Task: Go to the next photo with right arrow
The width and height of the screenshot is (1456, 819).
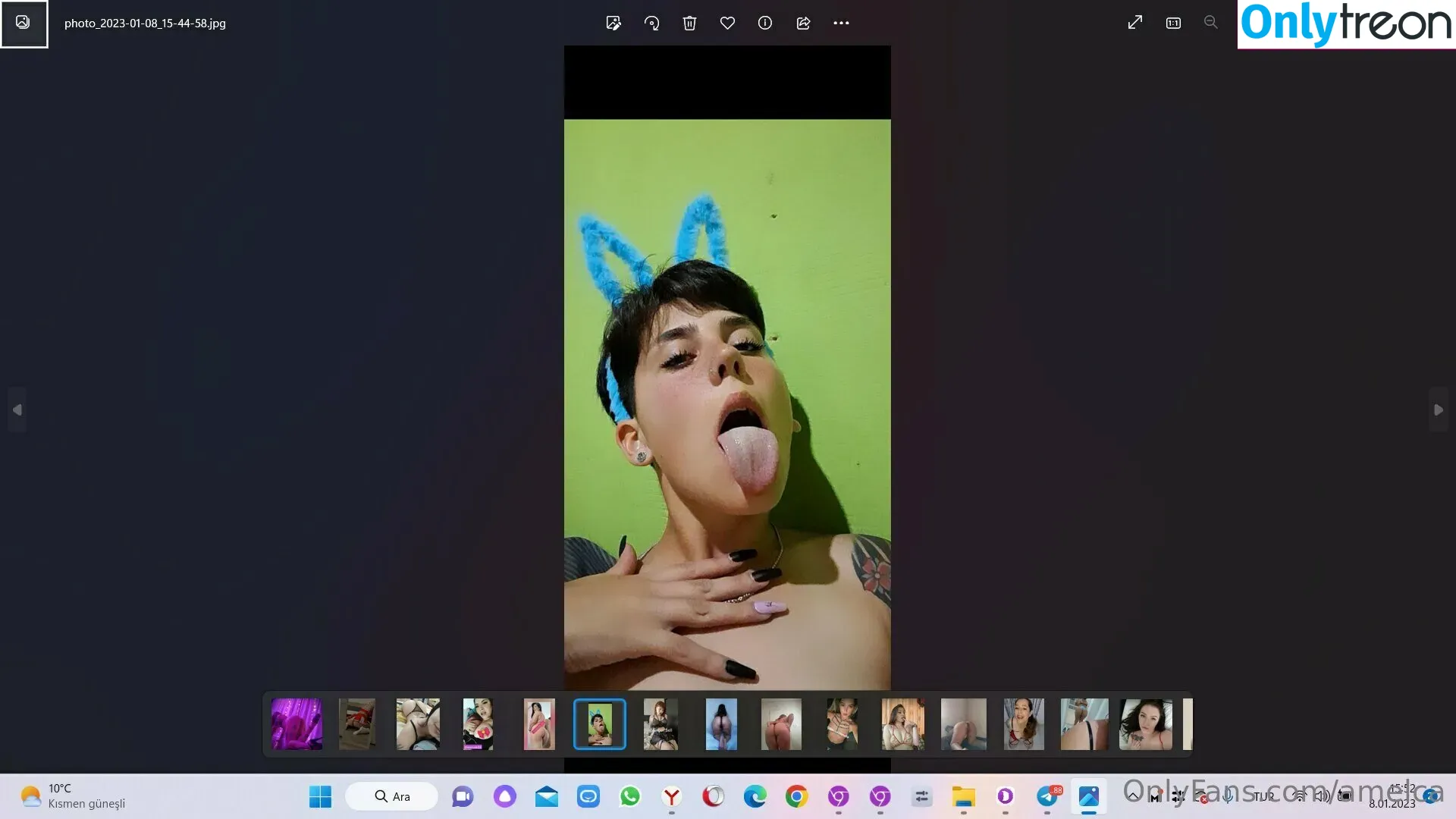Action: 1439,409
